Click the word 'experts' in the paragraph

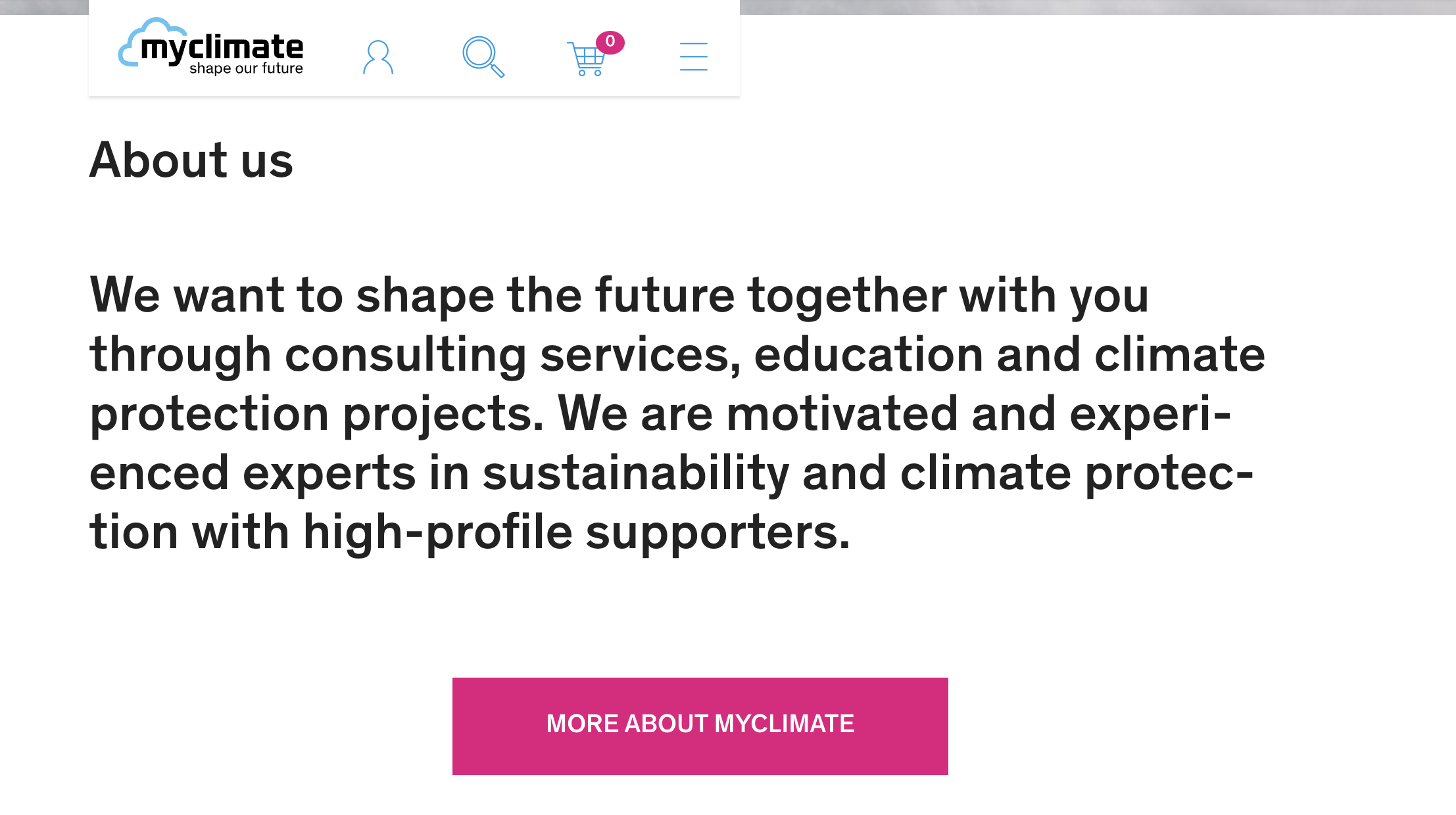[329, 475]
